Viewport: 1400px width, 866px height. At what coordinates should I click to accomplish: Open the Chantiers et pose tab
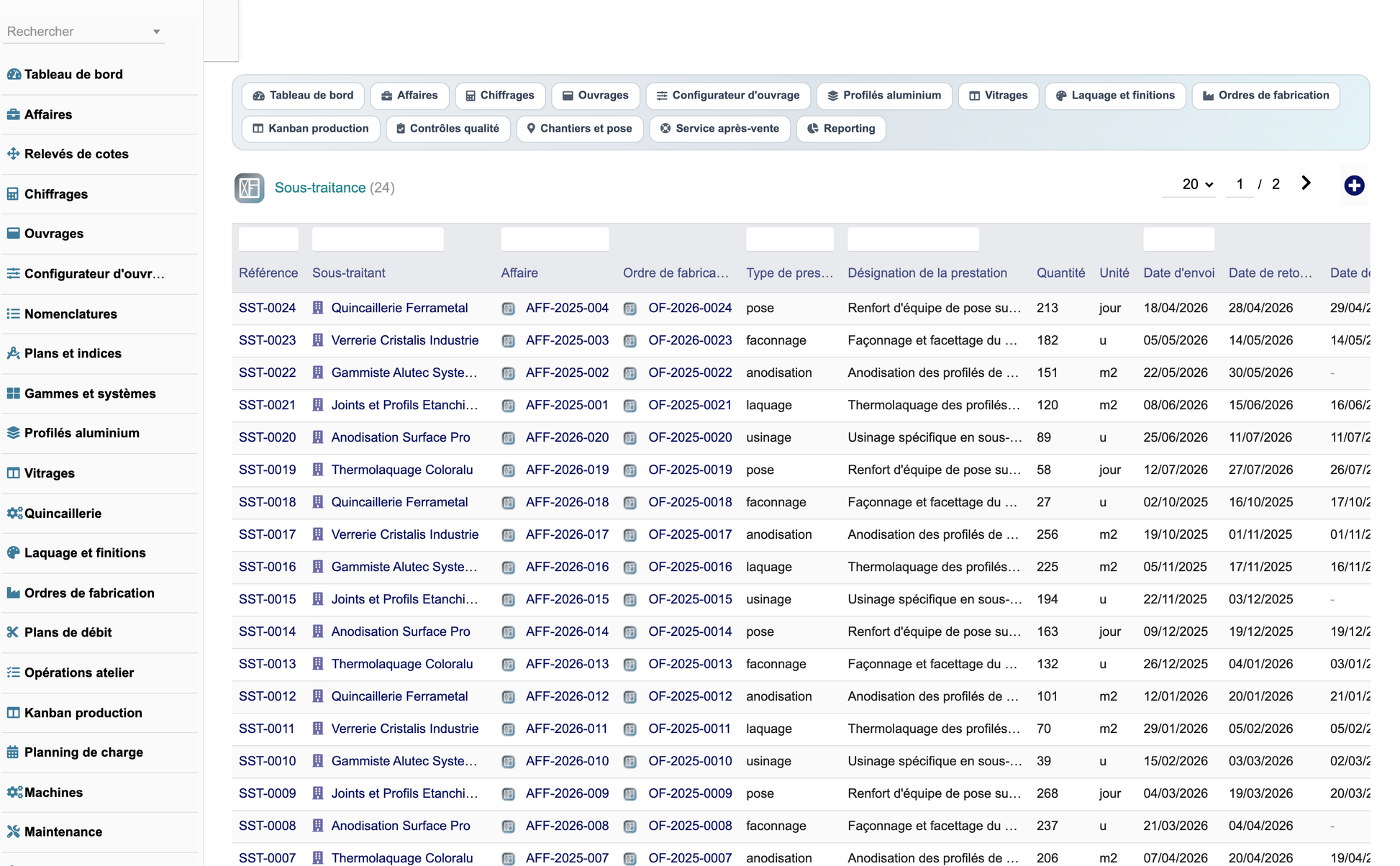[x=580, y=129]
